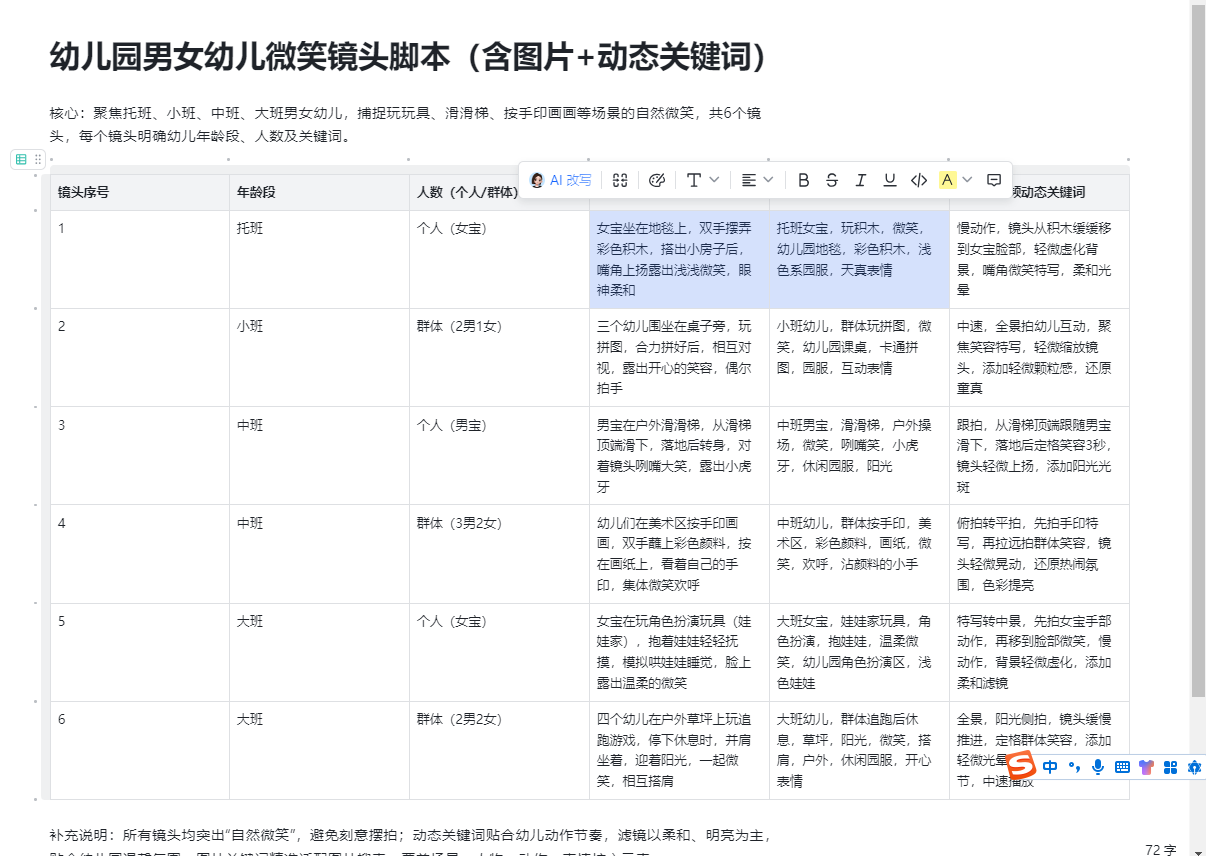1206x856 pixels.
Task: Click the cell starting 俯拍转平拍
Action: coord(1040,553)
